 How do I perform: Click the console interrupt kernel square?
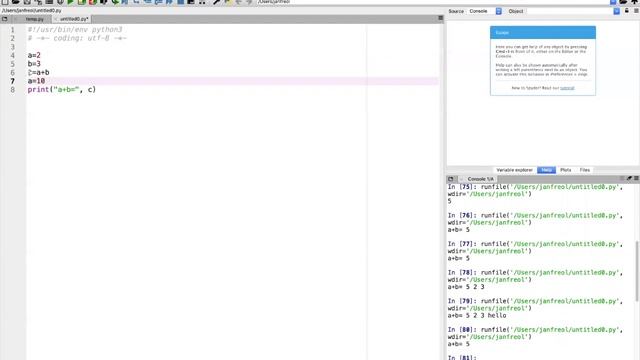[622, 179]
